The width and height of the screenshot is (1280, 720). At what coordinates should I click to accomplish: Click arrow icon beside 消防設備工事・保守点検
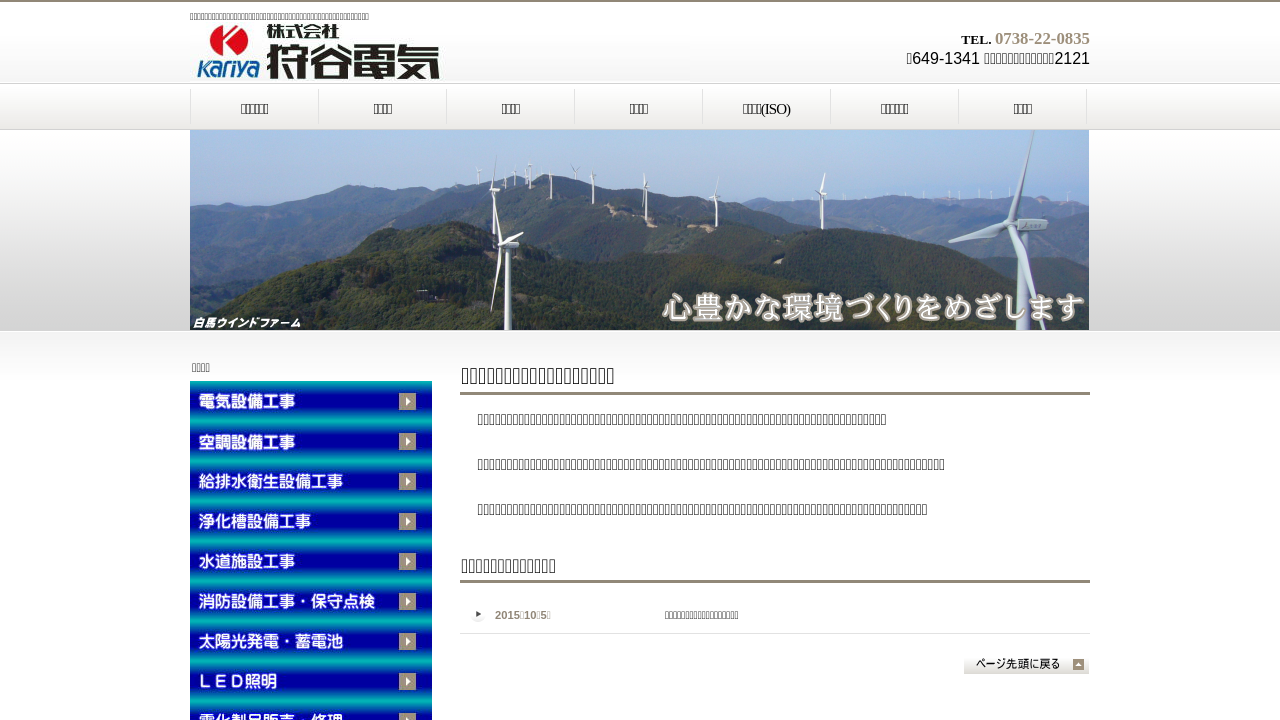click(407, 602)
